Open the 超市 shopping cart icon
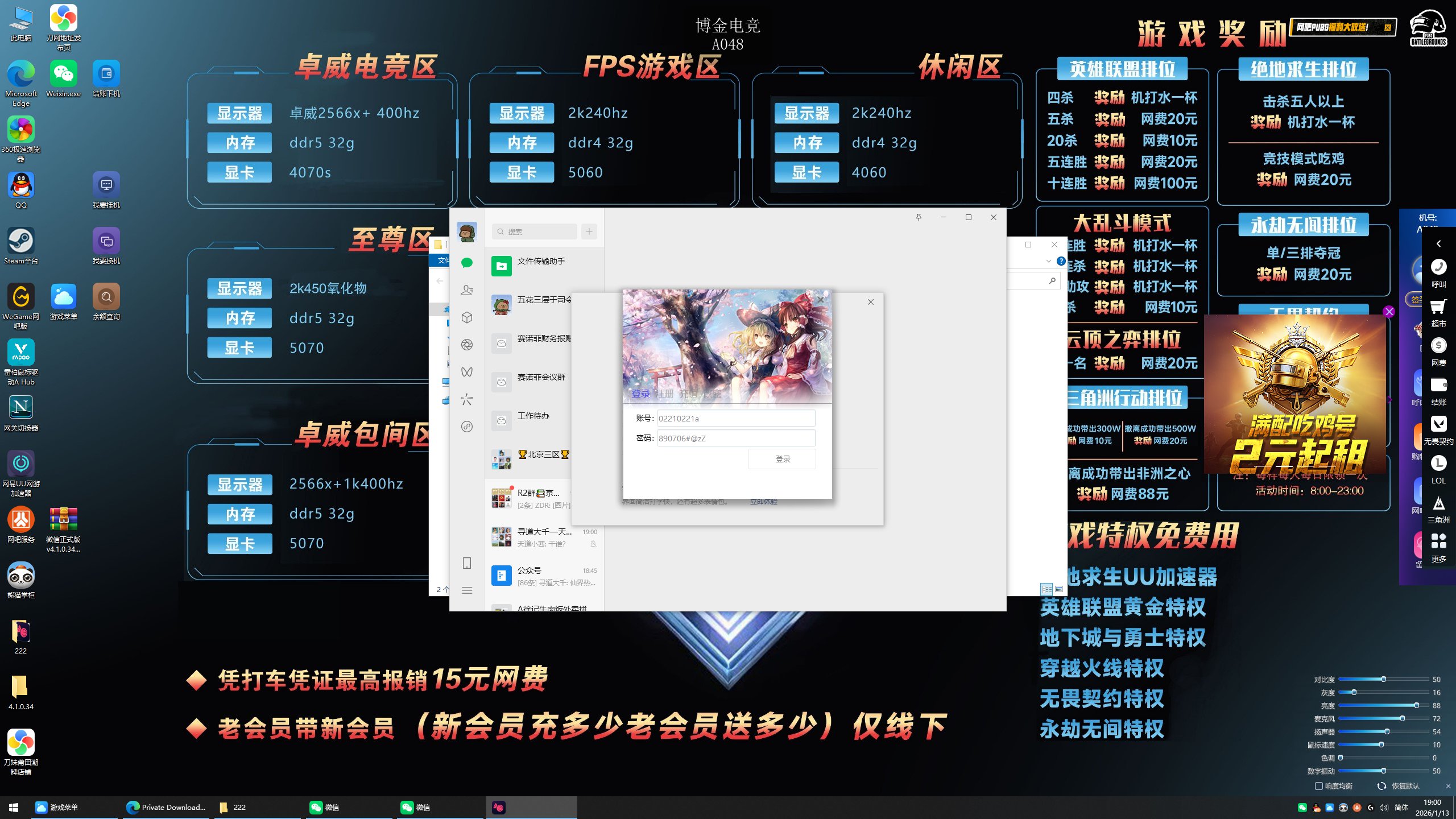The image size is (1456, 819). click(x=1438, y=307)
